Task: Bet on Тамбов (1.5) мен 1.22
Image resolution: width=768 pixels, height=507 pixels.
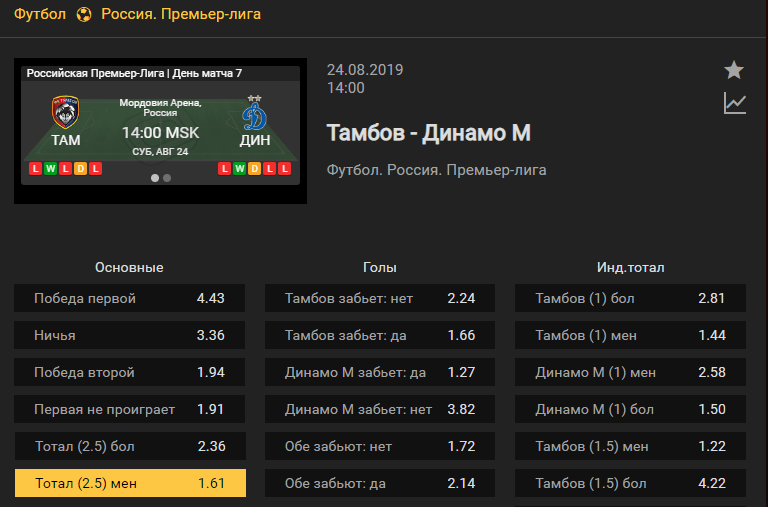Action: [630, 446]
